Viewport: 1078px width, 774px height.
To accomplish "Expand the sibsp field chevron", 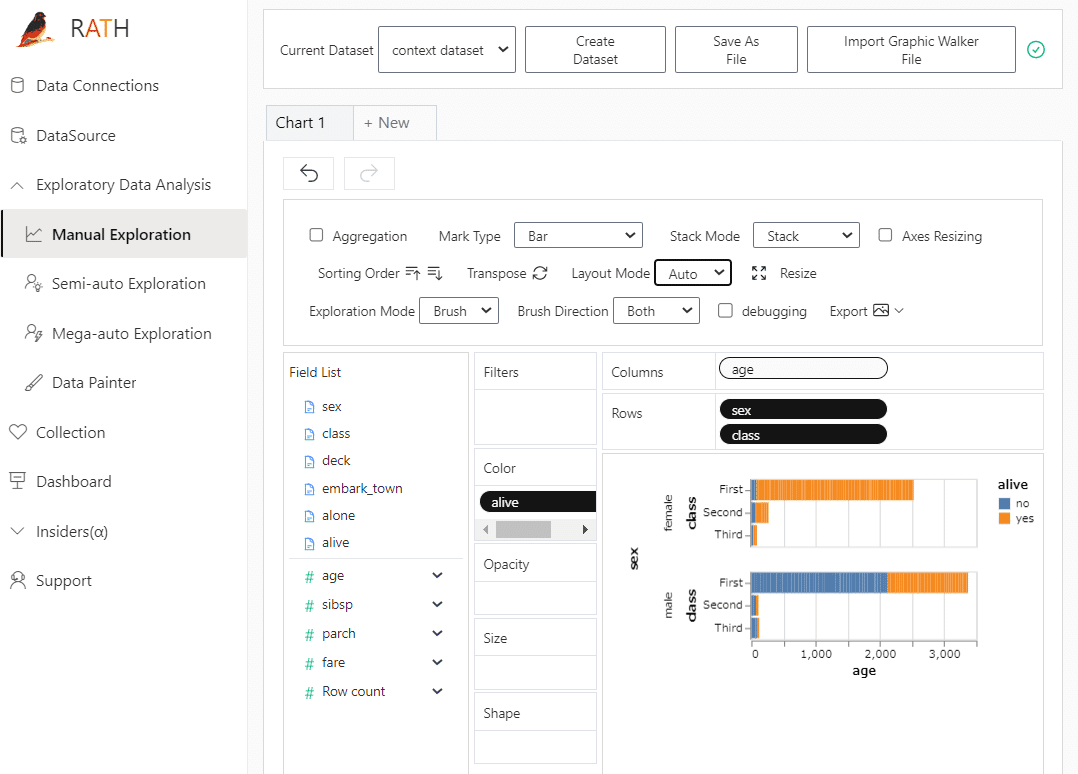I will click(437, 604).
